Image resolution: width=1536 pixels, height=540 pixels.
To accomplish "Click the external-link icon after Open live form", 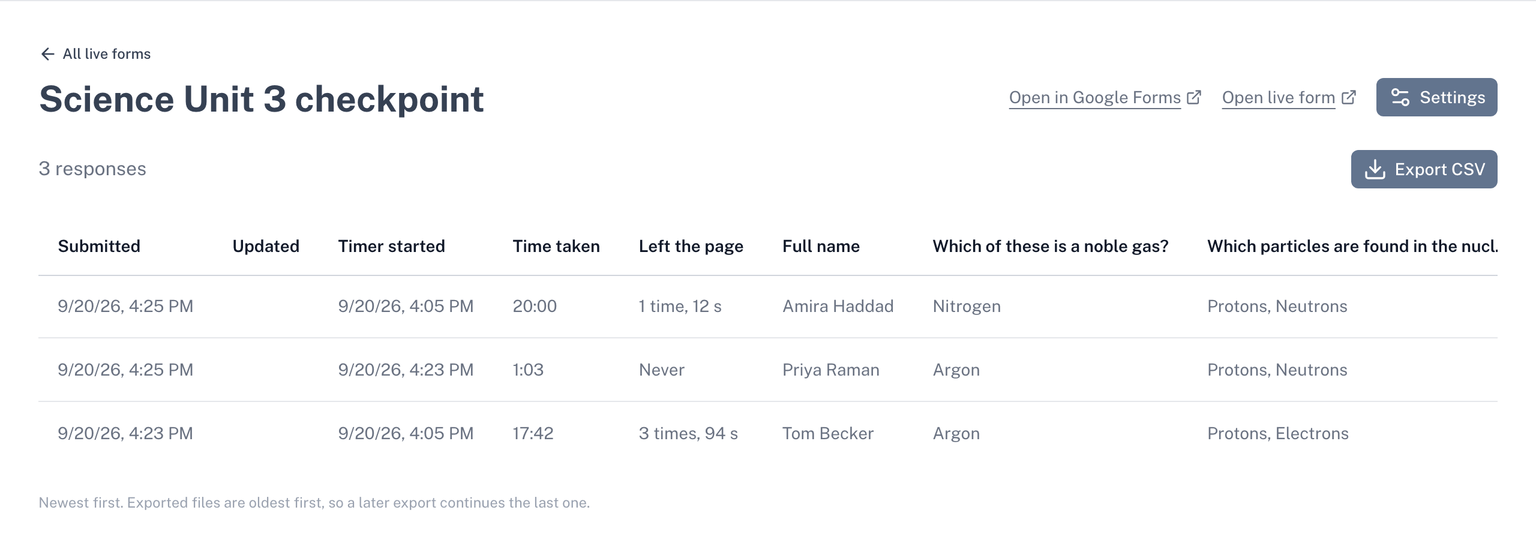I will coord(1348,97).
